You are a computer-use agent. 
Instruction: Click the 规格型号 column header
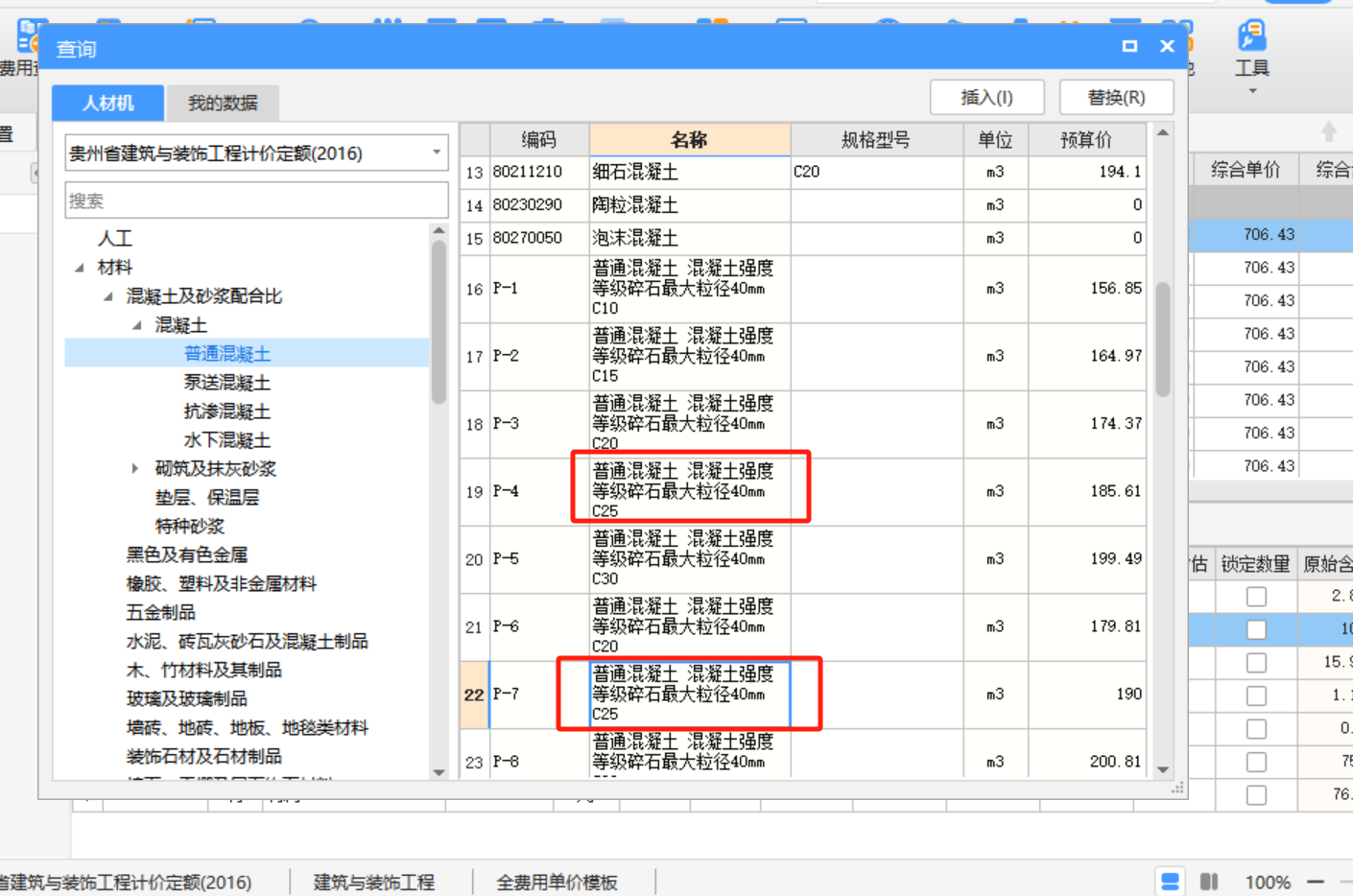tap(877, 140)
